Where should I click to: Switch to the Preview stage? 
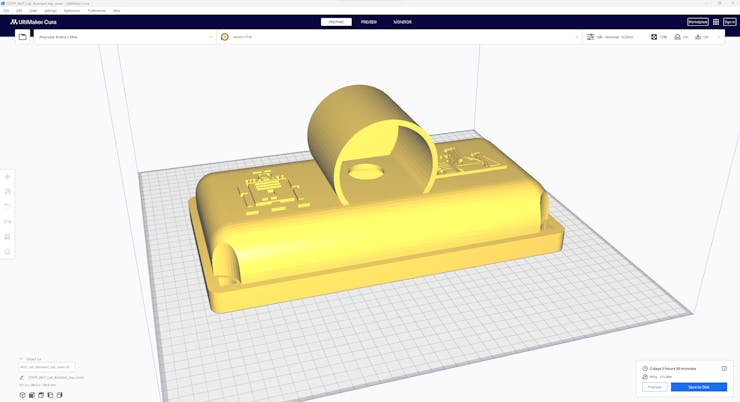369,22
